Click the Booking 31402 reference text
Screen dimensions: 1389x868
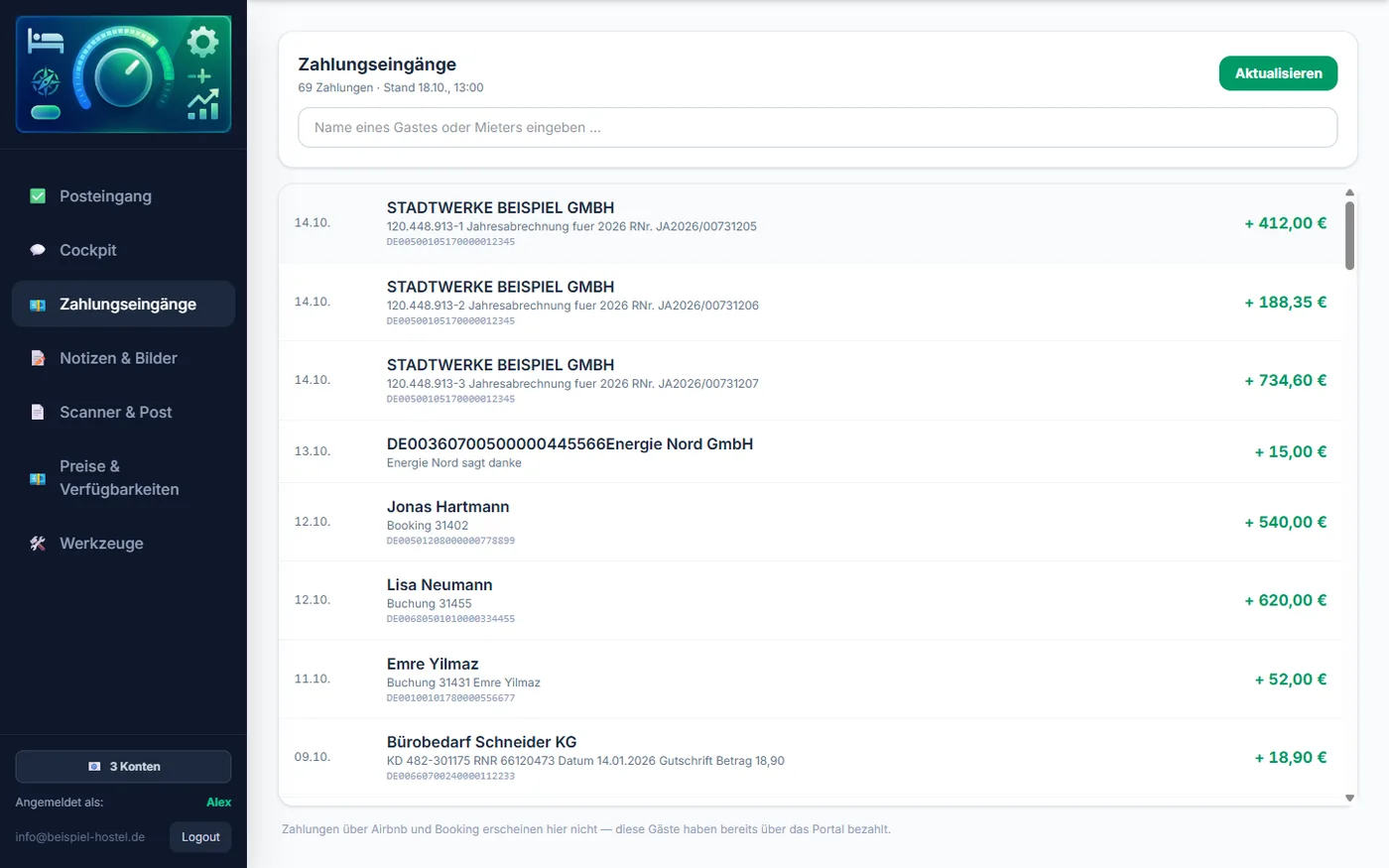tap(428, 526)
